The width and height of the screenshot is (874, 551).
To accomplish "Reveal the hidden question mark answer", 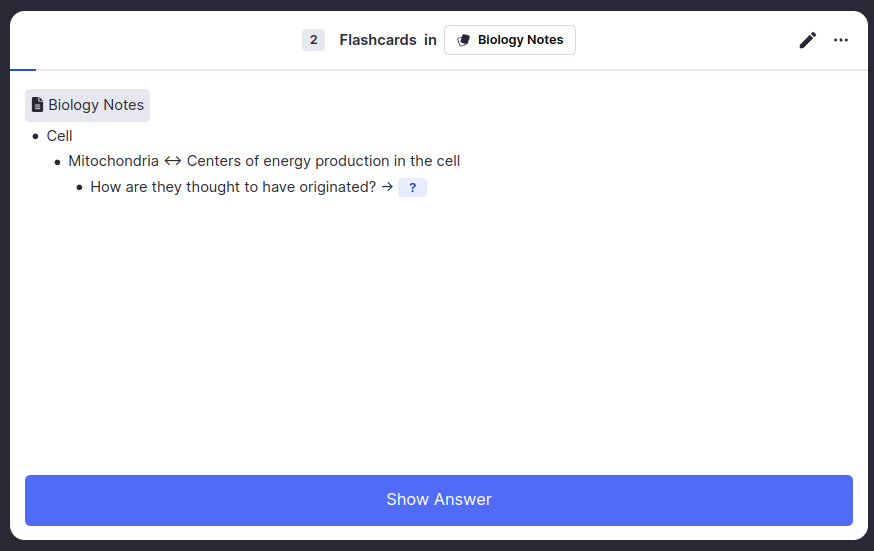I will (x=412, y=187).
